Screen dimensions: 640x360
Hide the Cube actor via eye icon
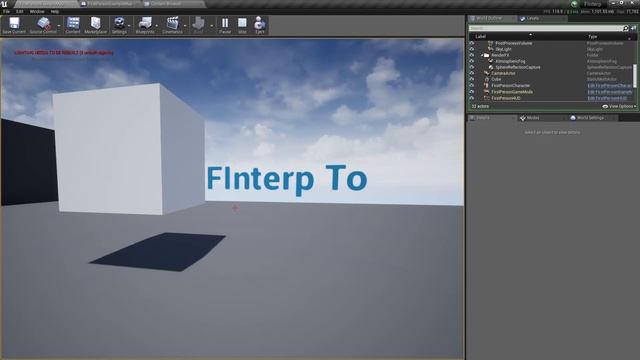click(472, 80)
